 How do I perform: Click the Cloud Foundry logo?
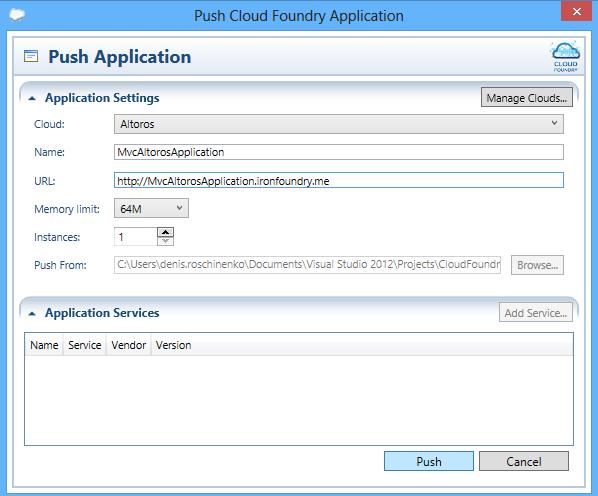566,57
